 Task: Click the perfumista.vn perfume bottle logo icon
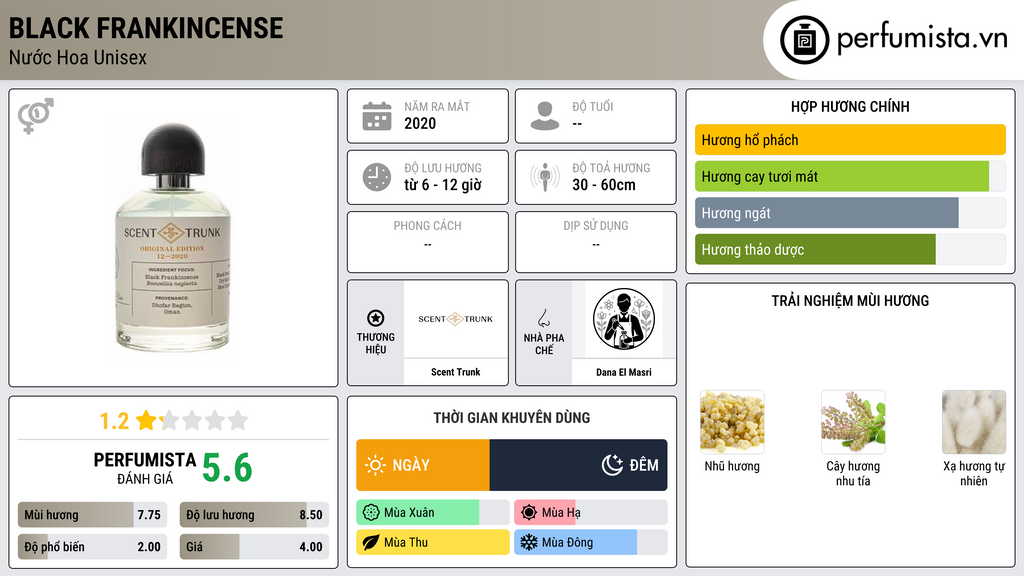(804, 40)
